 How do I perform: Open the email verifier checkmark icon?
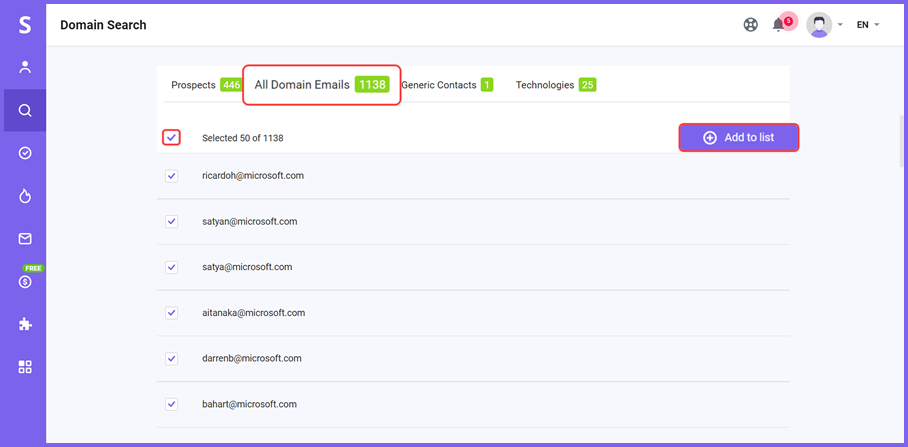point(25,153)
